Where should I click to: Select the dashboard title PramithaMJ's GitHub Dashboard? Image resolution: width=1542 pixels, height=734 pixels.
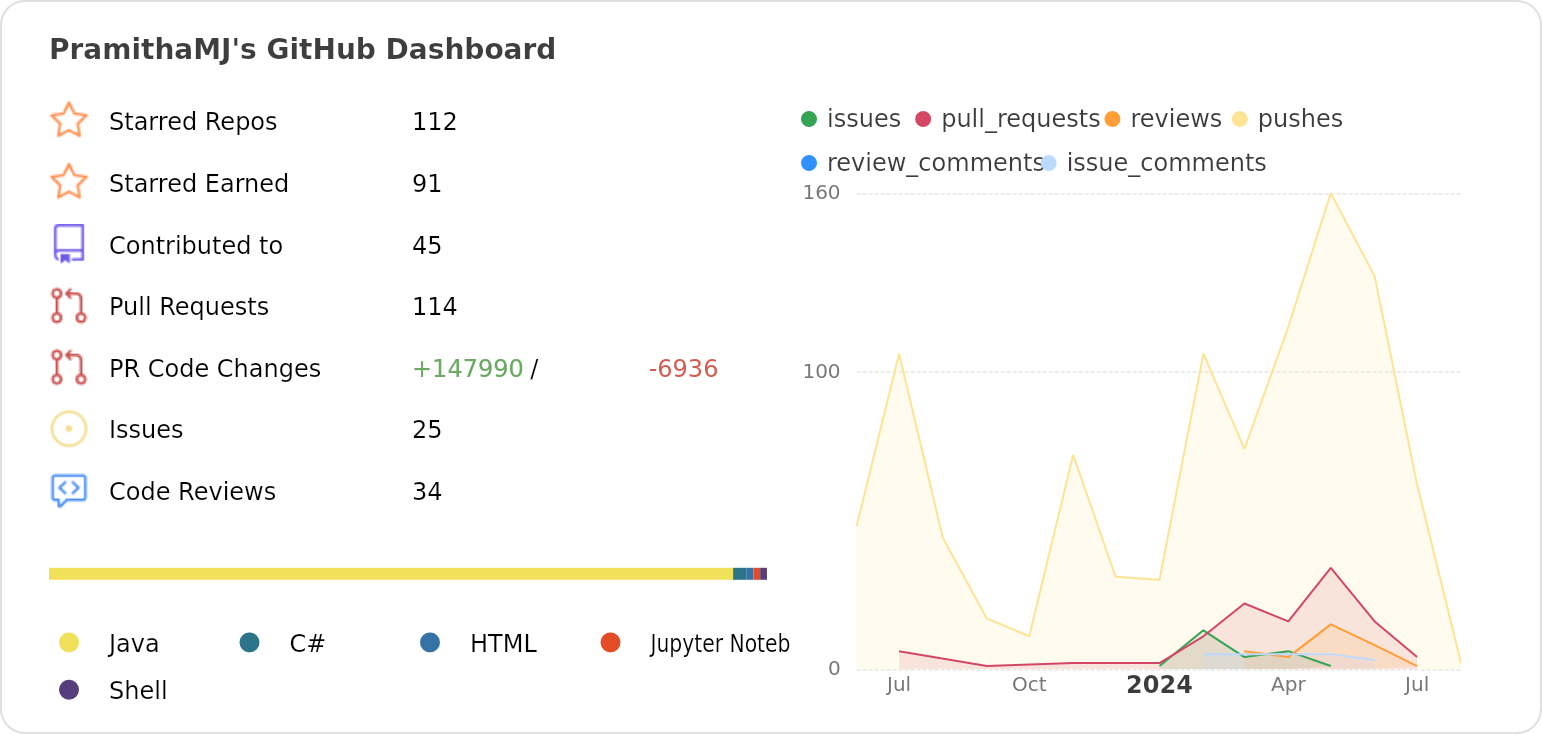pos(302,49)
